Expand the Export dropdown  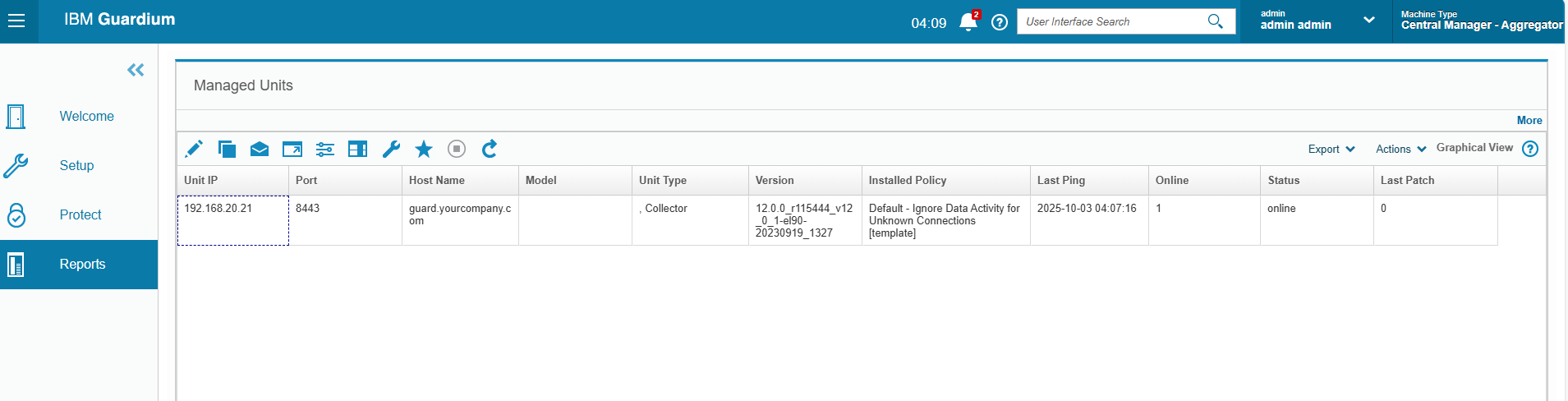click(x=1331, y=149)
